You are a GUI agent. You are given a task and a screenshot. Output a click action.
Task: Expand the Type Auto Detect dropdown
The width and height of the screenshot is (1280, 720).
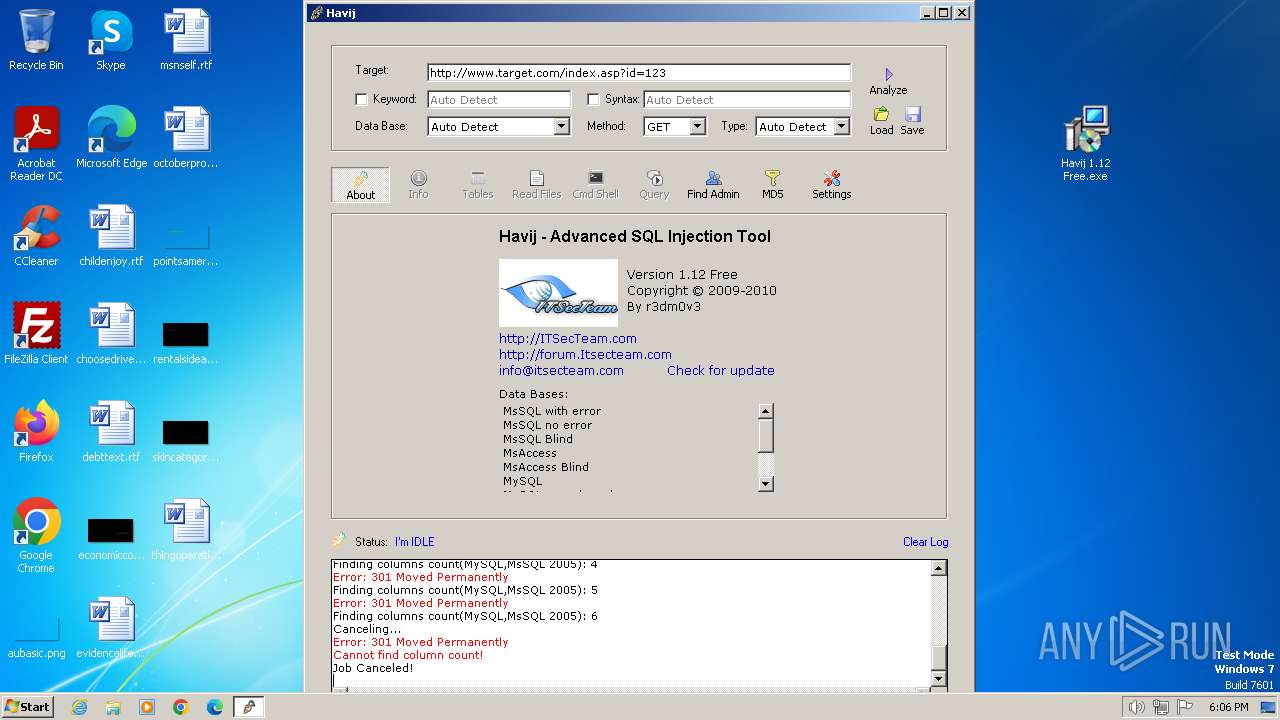841,127
